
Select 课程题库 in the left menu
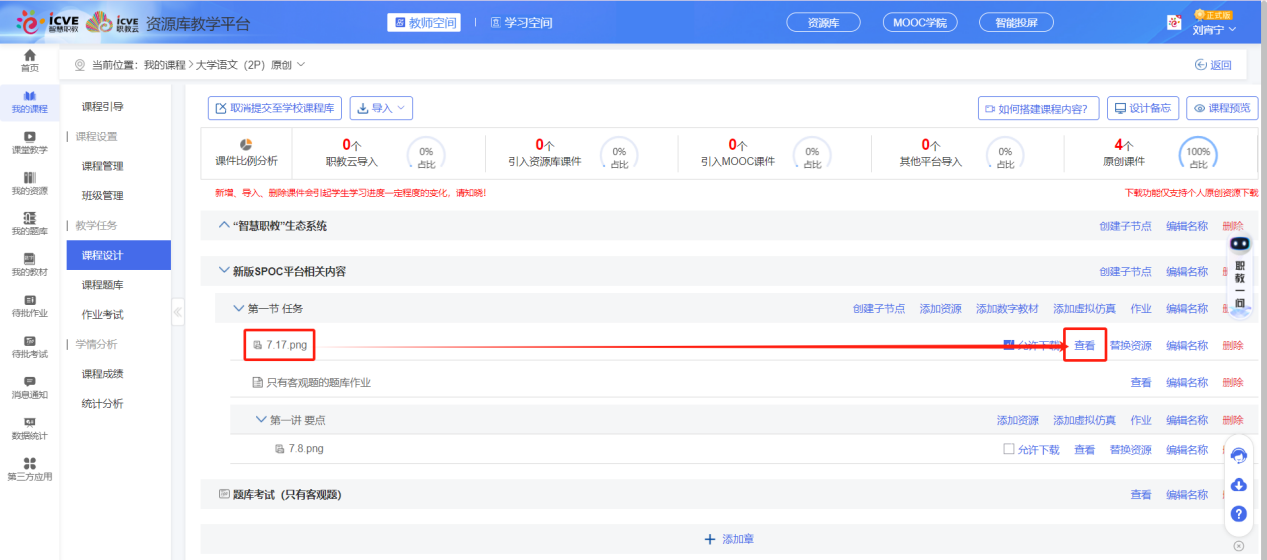point(102,285)
